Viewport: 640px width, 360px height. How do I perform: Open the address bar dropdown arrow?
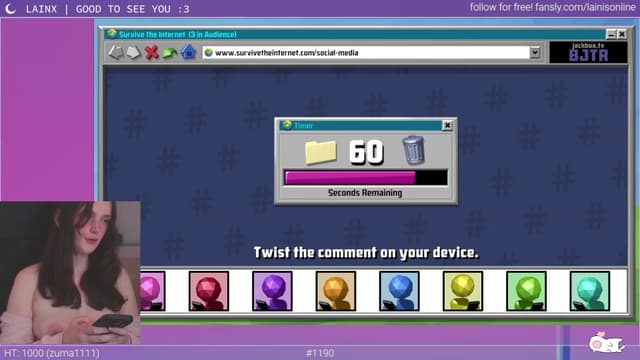[x=535, y=52]
